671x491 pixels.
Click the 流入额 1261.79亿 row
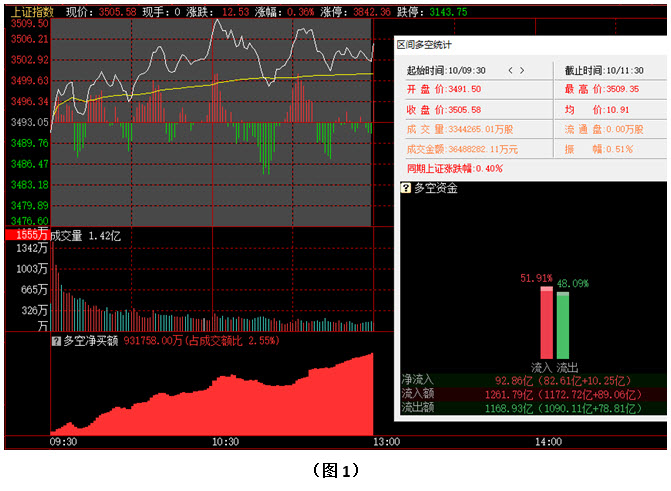click(533, 394)
